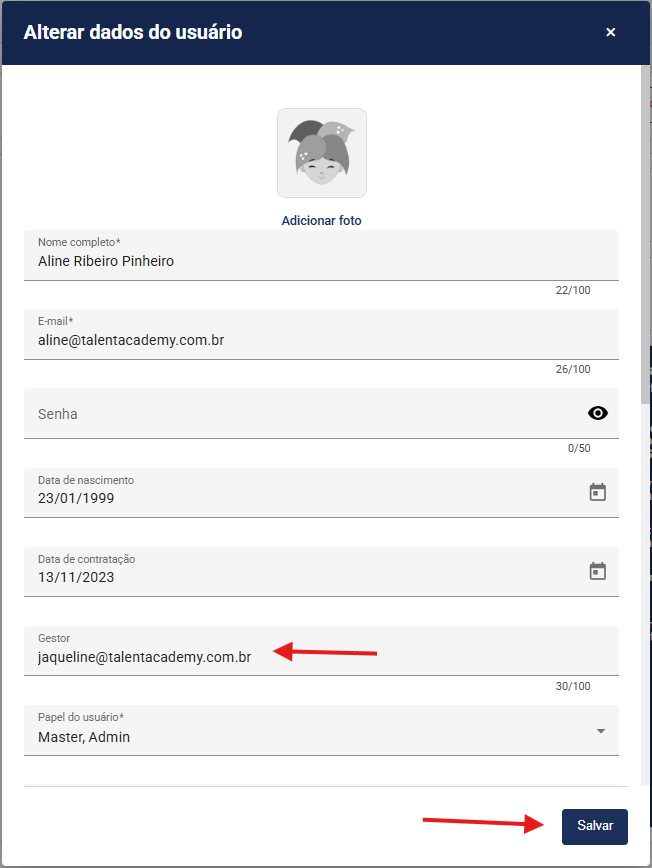Click into the E-mail field
The height and width of the screenshot is (868, 652).
point(300,340)
